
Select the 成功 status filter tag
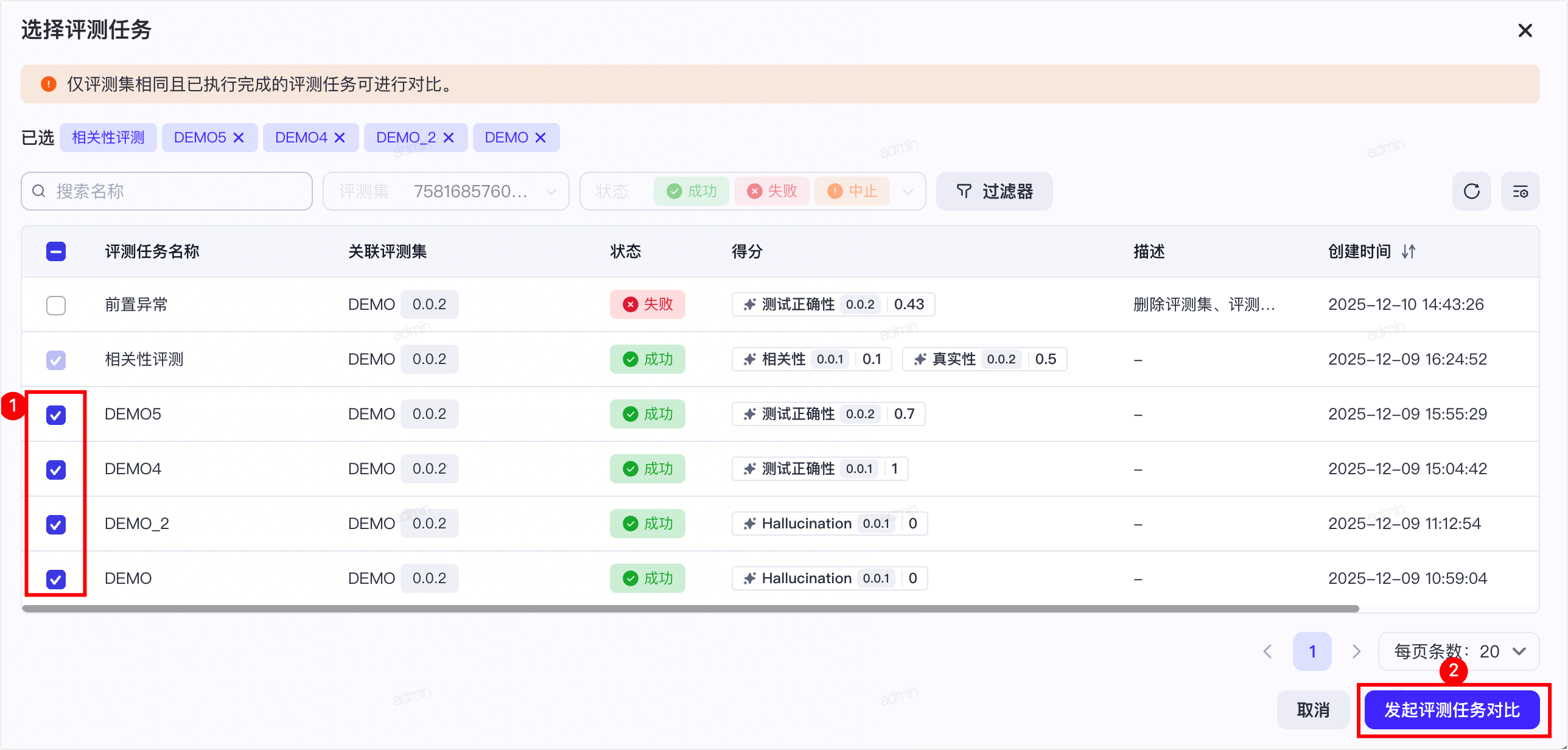click(691, 191)
